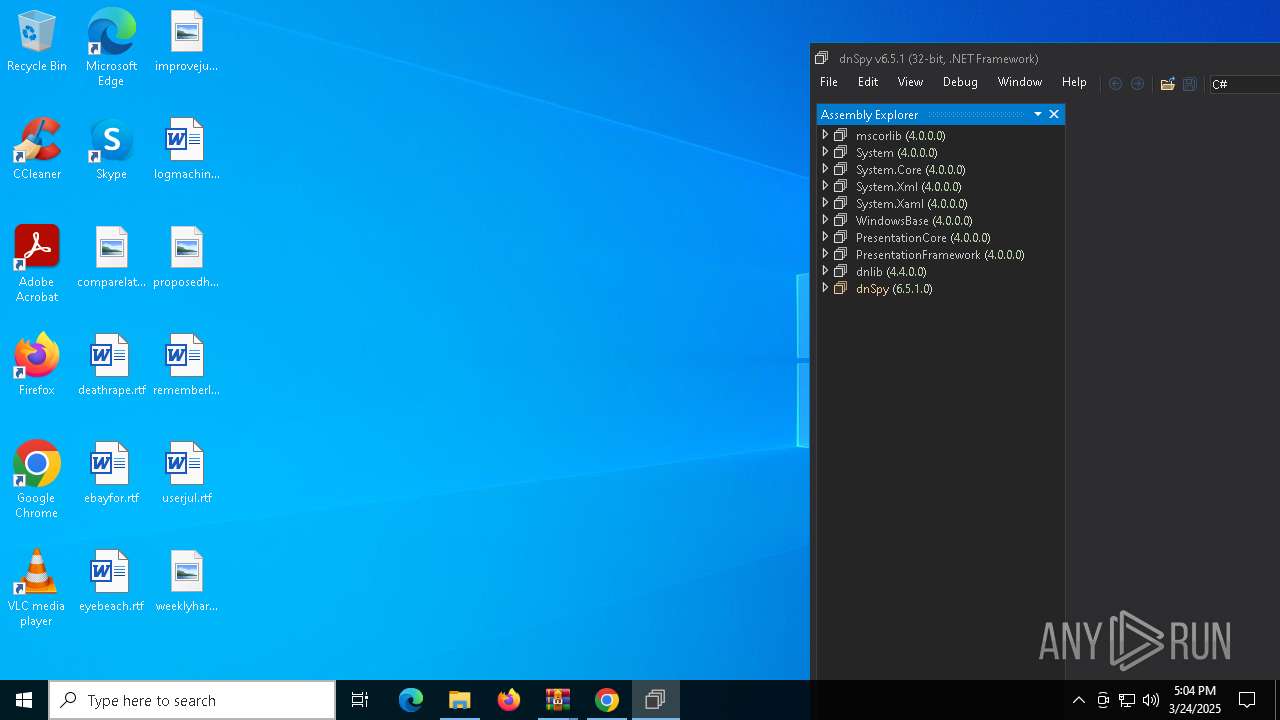Expand the WindowsBase assembly node
The width and height of the screenshot is (1280, 720).
[x=825, y=220]
